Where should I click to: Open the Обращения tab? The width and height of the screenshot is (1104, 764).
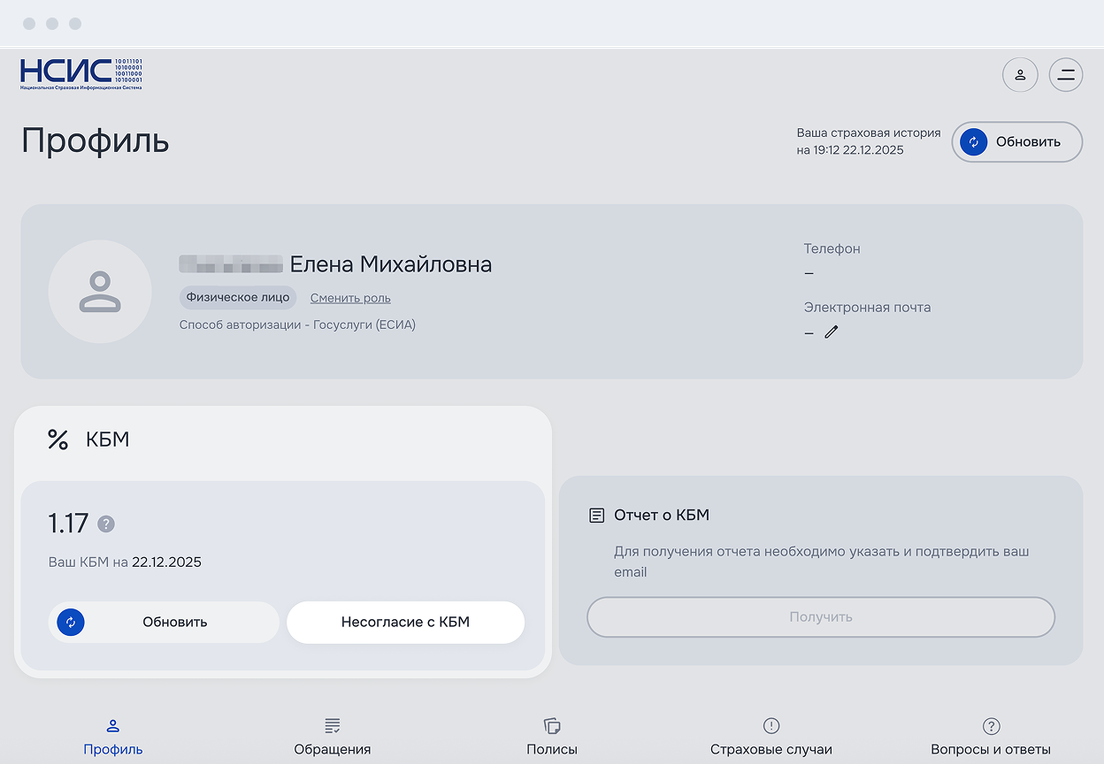[332, 737]
